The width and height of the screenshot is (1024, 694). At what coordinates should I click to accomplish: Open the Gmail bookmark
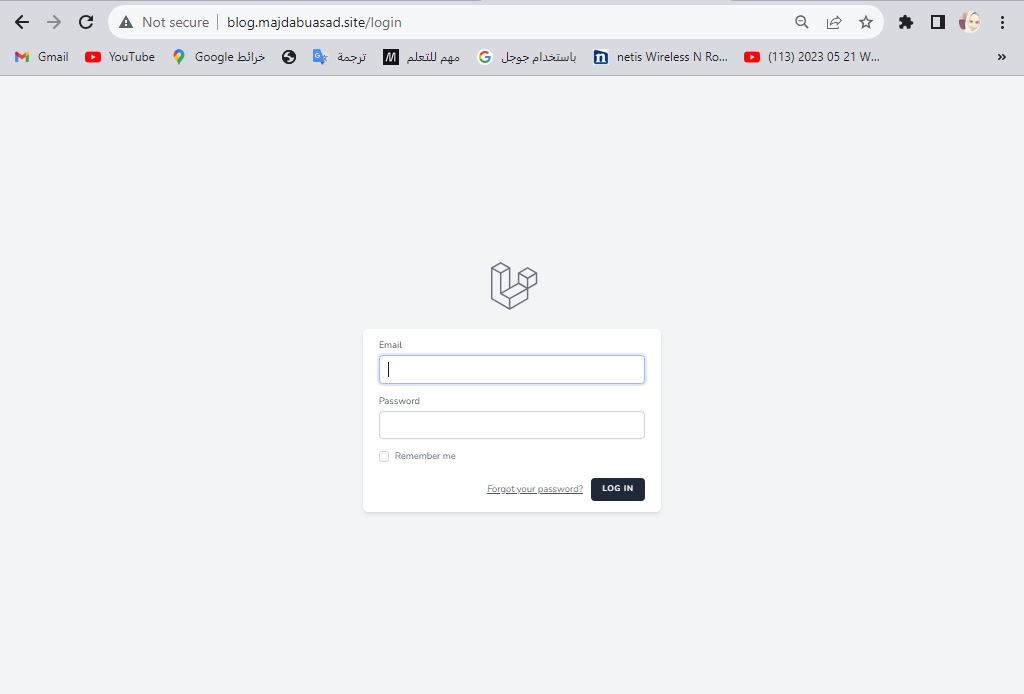pyautogui.click(x=41, y=57)
